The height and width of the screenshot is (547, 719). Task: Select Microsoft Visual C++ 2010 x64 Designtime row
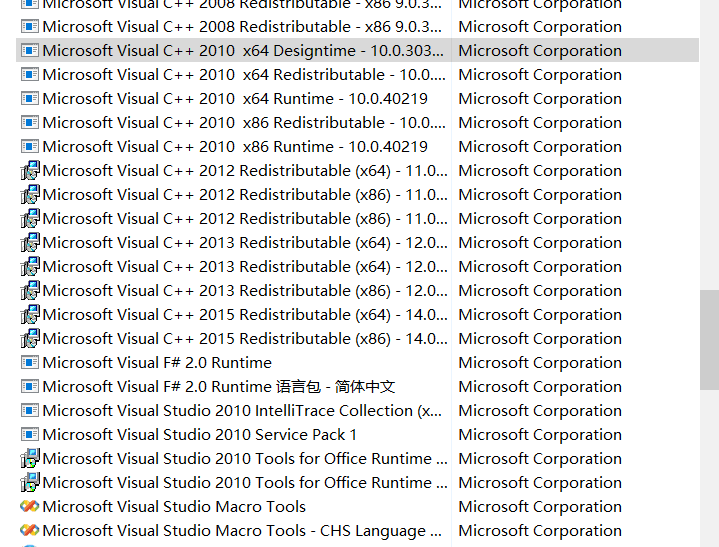357,50
